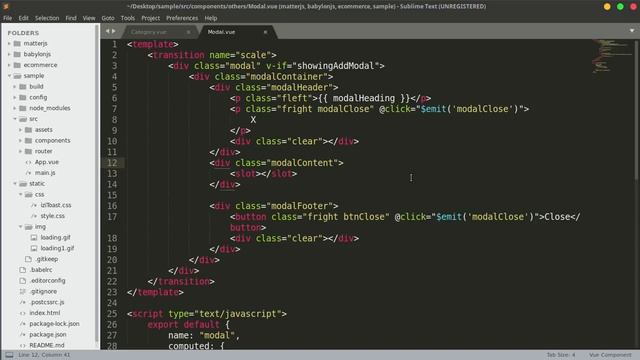
Task: Open style.css file
Action: tap(53, 216)
